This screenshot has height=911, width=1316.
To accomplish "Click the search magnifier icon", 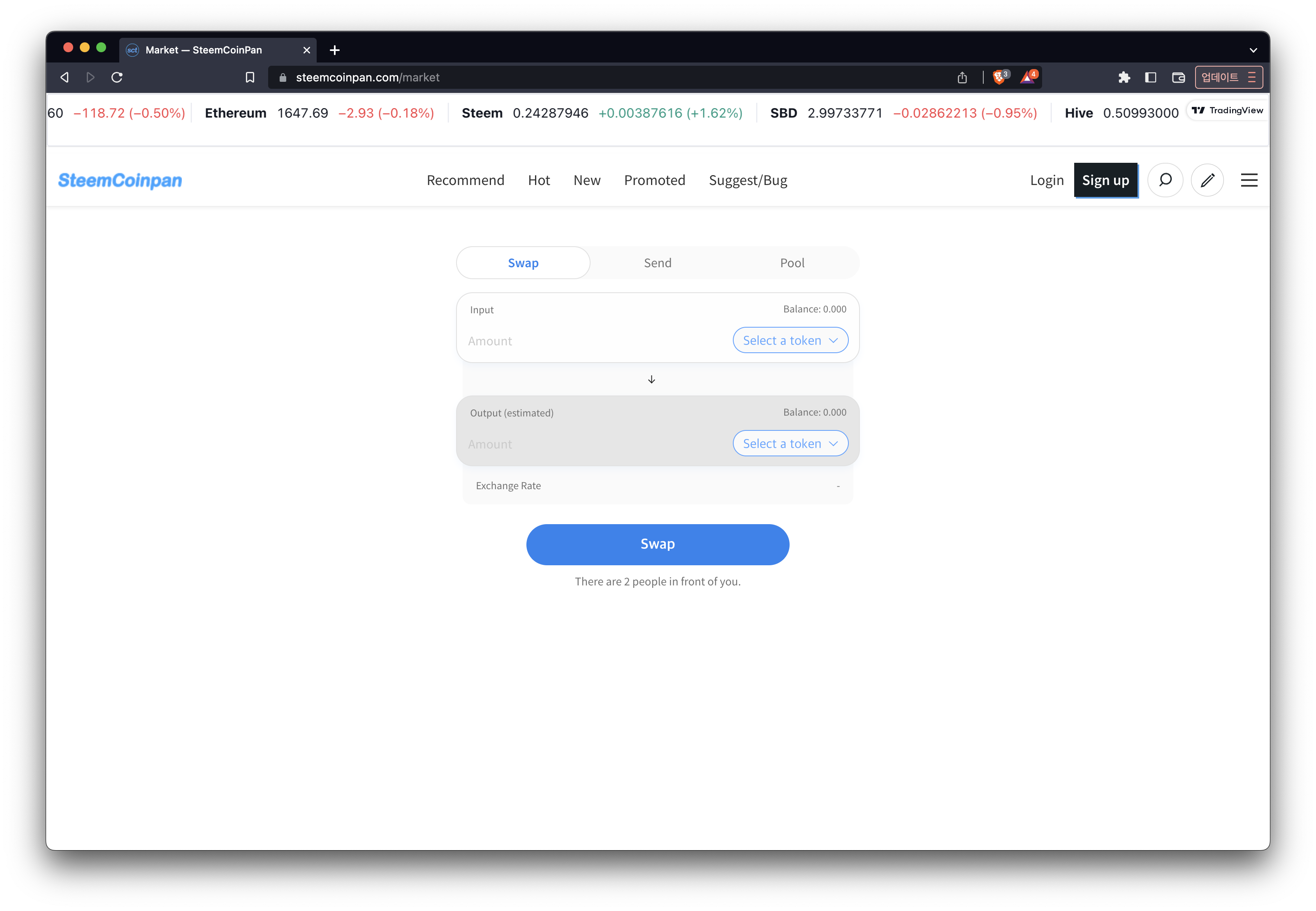I will coord(1165,180).
